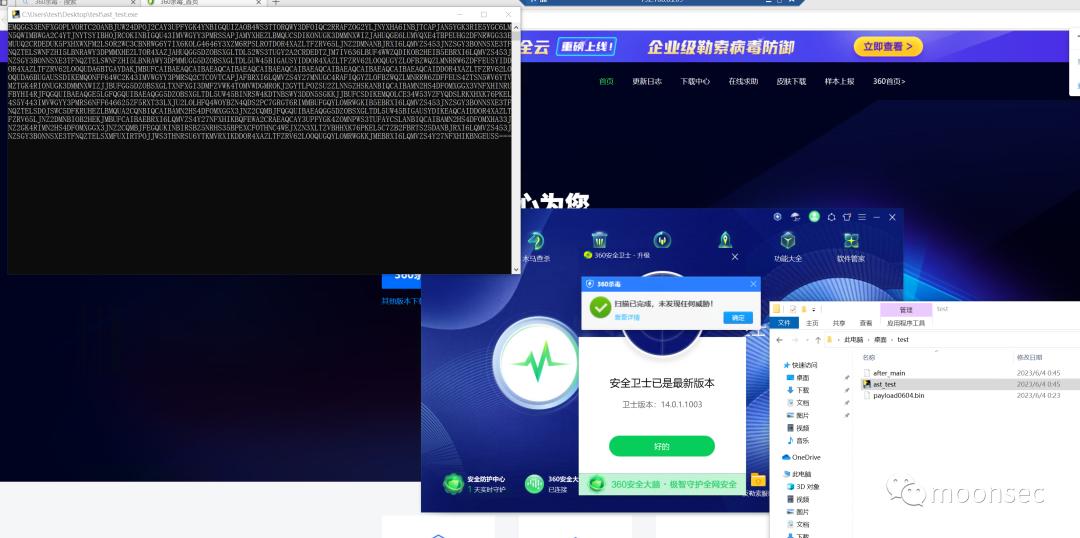The image size is (1080, 538).
Task: Close the 360安全卫士 升级 dialog
Action: 734,256
